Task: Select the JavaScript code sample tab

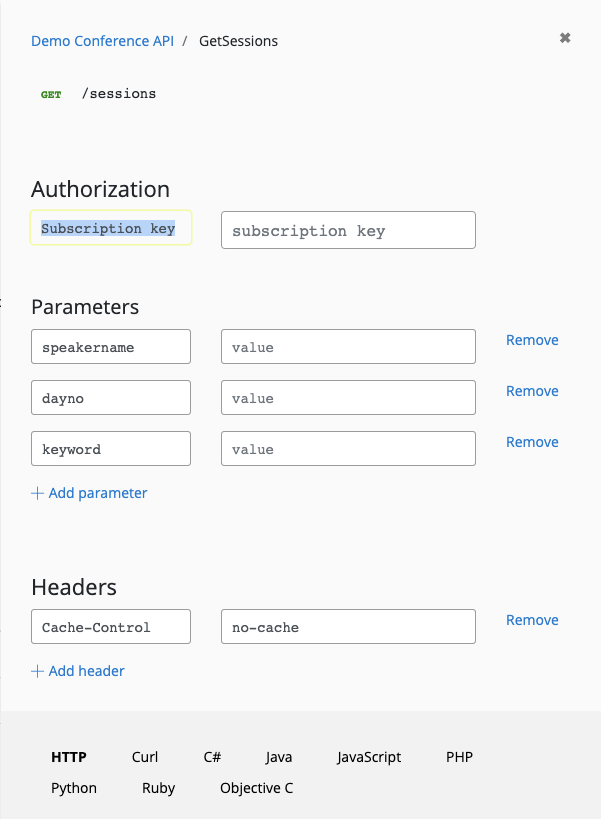Action: [x=368, y=757]
